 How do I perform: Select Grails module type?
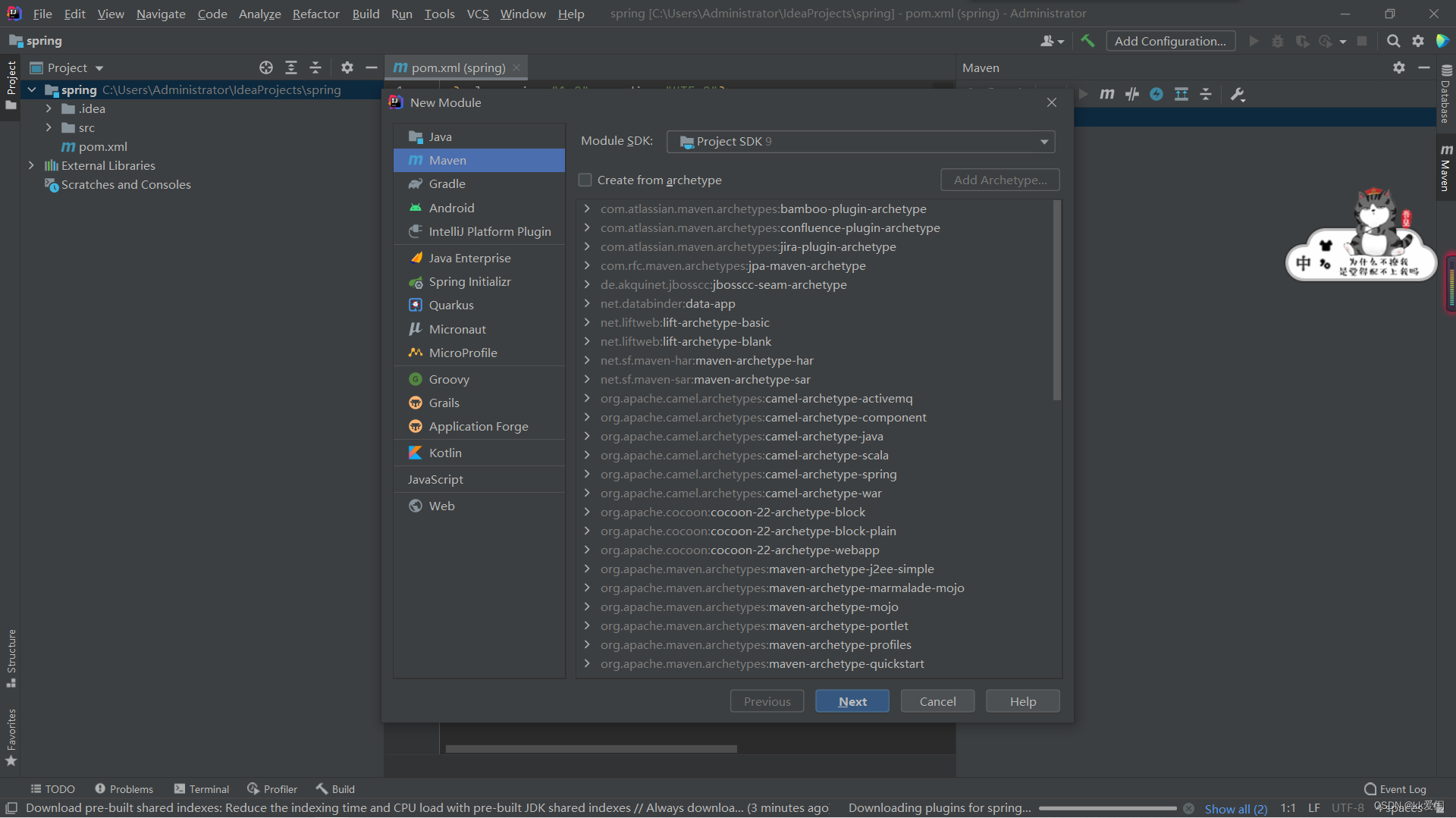coord(479,403)
